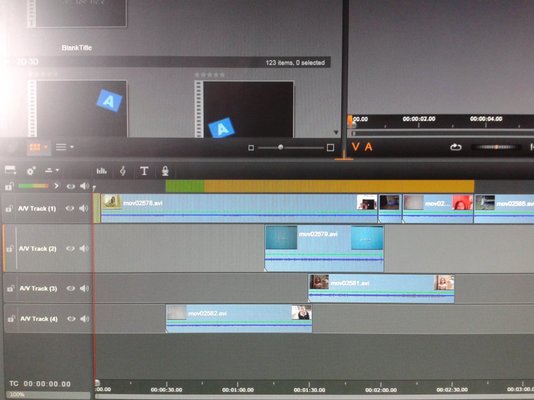Open timeline settings gear icon
Screen dimensions: 534x400
coord(31,171)
